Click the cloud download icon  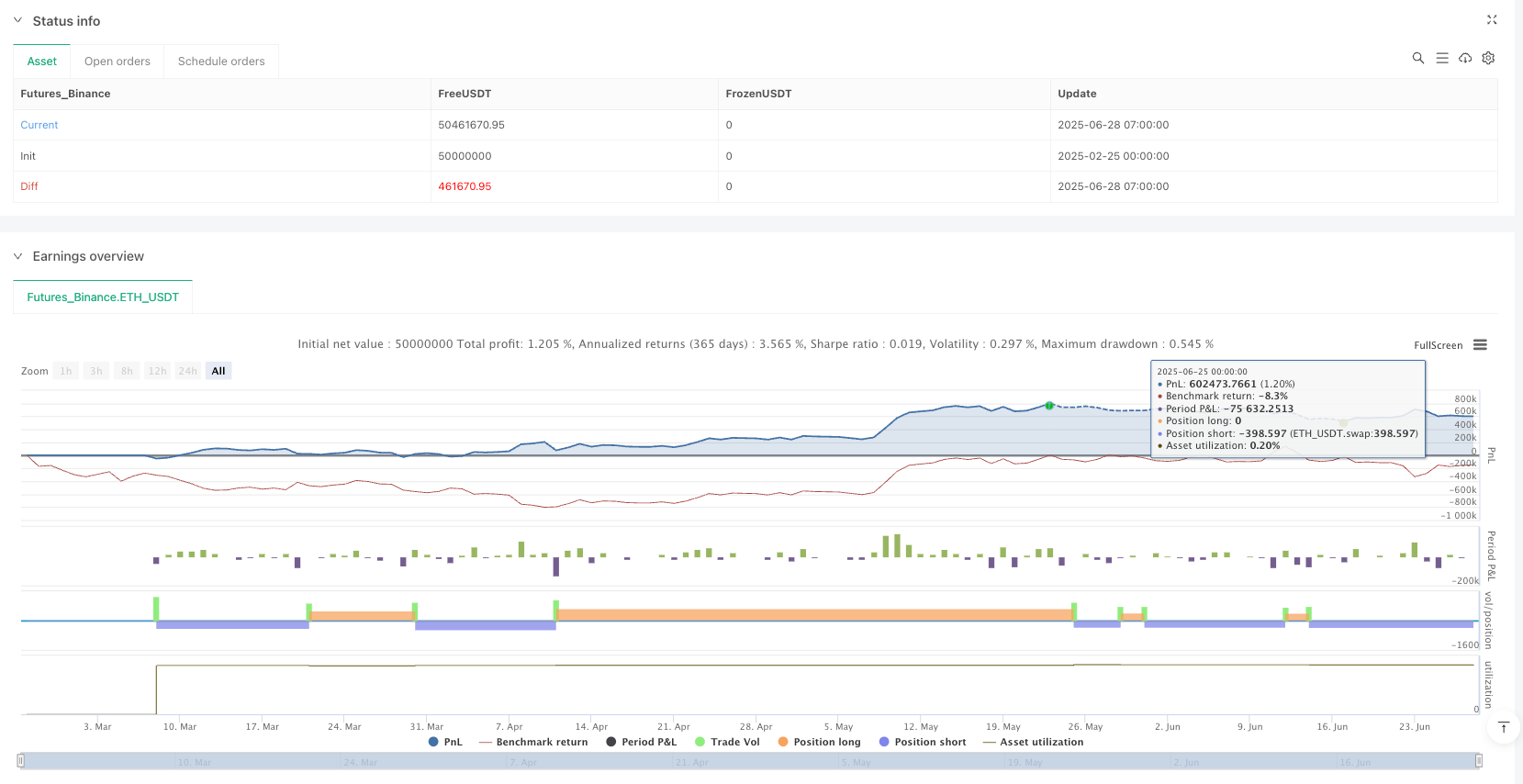click(1465, 58)
